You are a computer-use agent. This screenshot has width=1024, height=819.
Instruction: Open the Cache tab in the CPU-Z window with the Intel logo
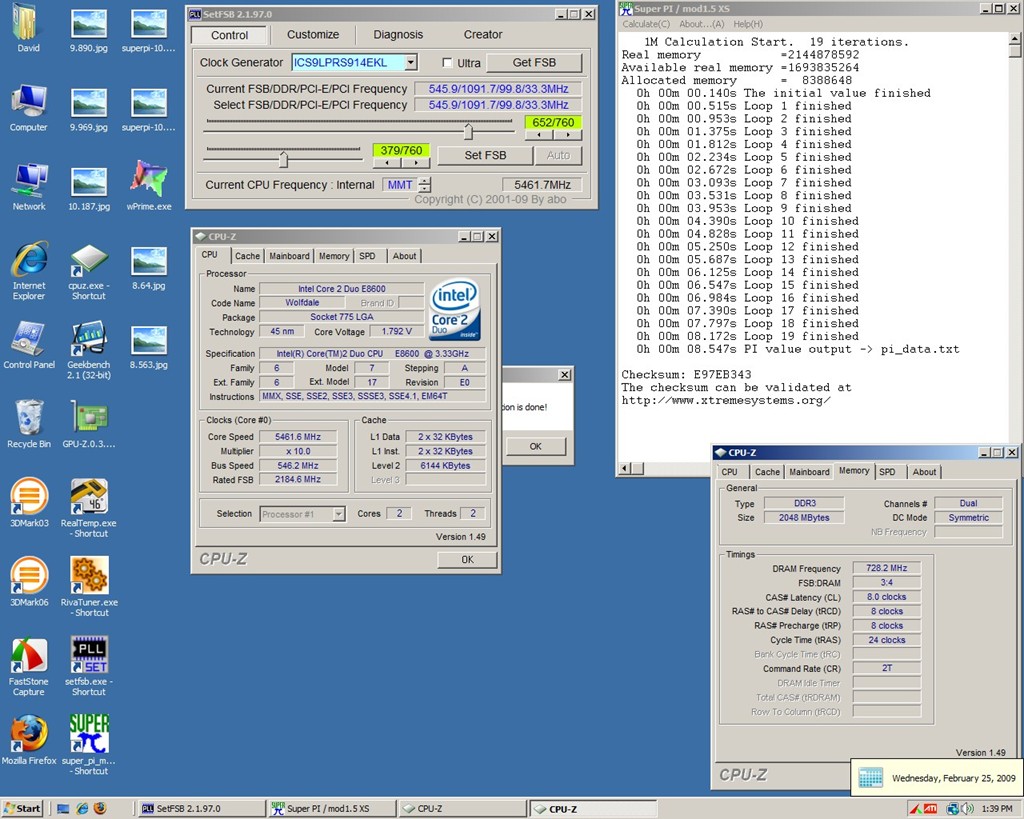[x=247, y=256]
